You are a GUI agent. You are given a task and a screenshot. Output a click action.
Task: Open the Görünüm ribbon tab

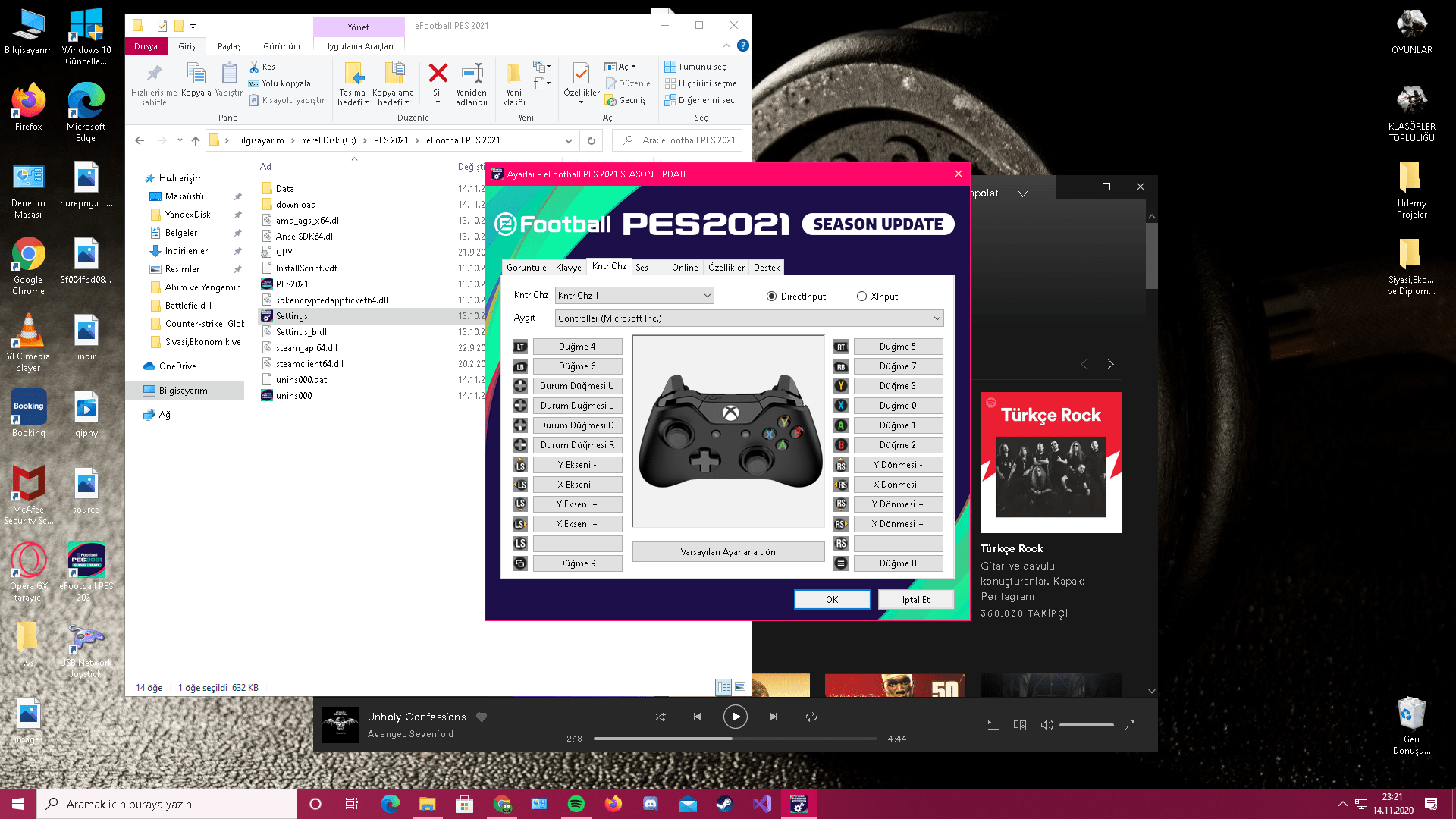[x=281, y=46]
